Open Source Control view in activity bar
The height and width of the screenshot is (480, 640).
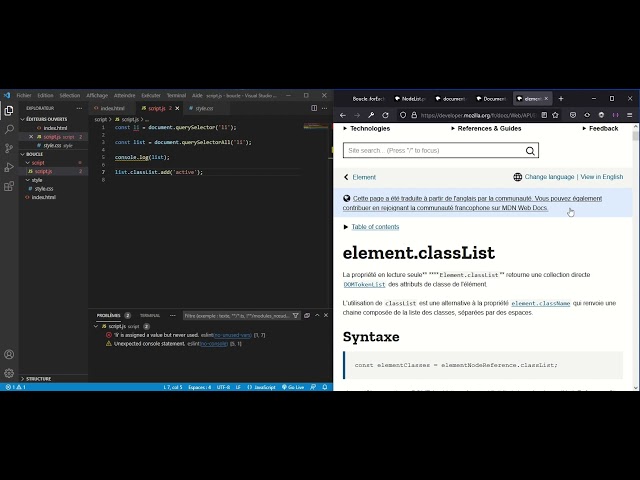pyautogui.click(x=9, y=148)
